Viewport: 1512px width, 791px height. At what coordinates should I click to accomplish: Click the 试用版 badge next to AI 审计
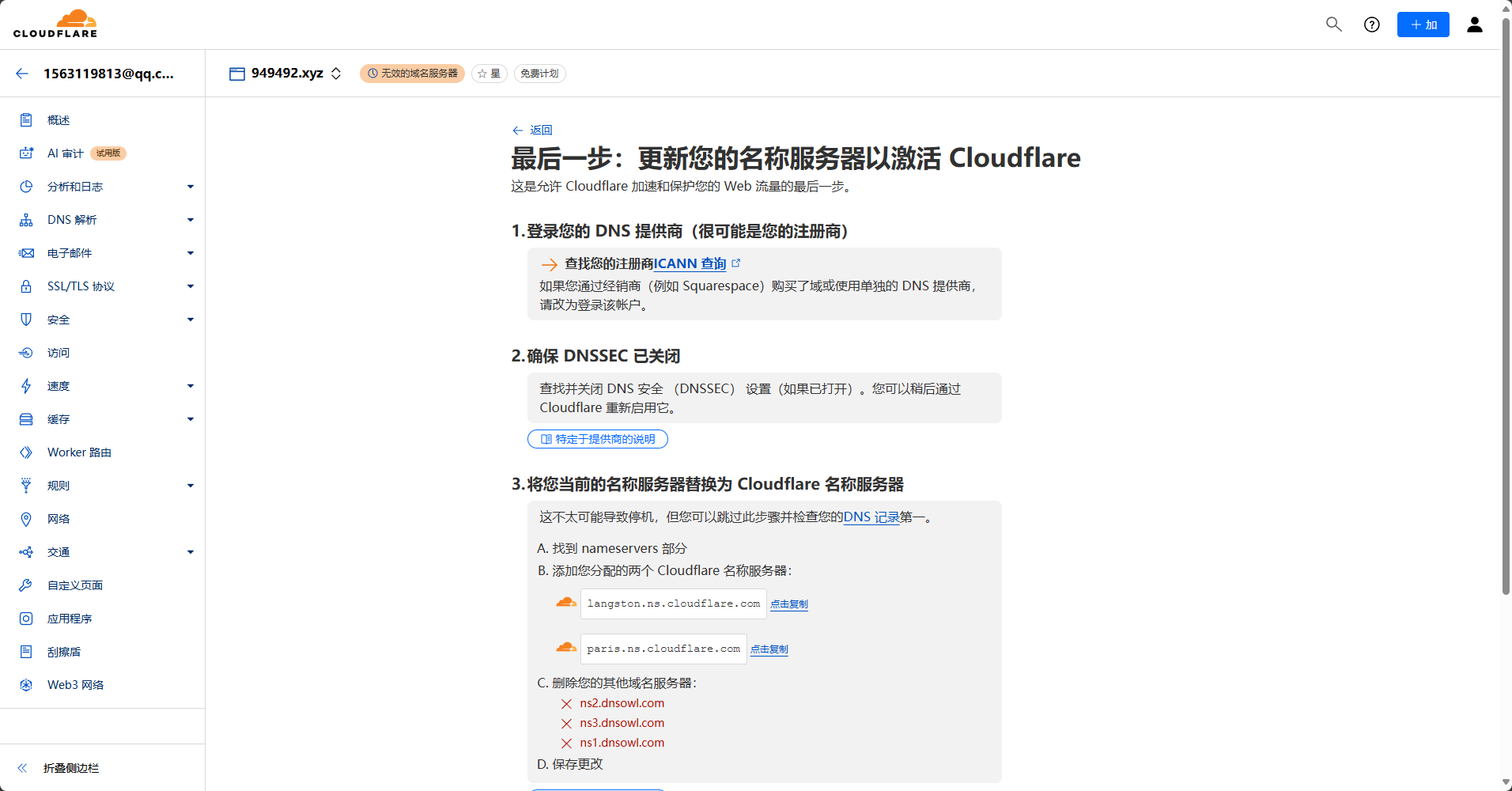[108, 153]
